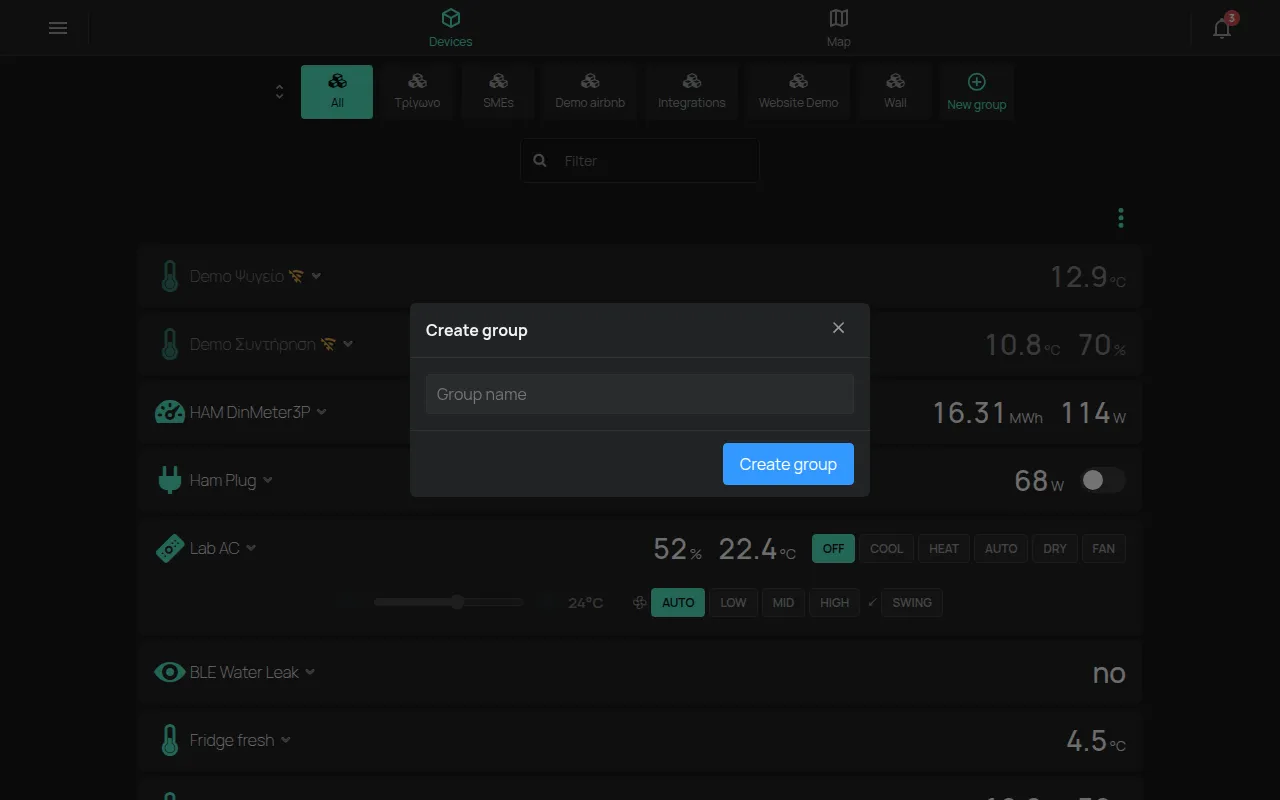Expand Demo Συντήρηση device chevron
The image size is (1280, 800).
348,344
